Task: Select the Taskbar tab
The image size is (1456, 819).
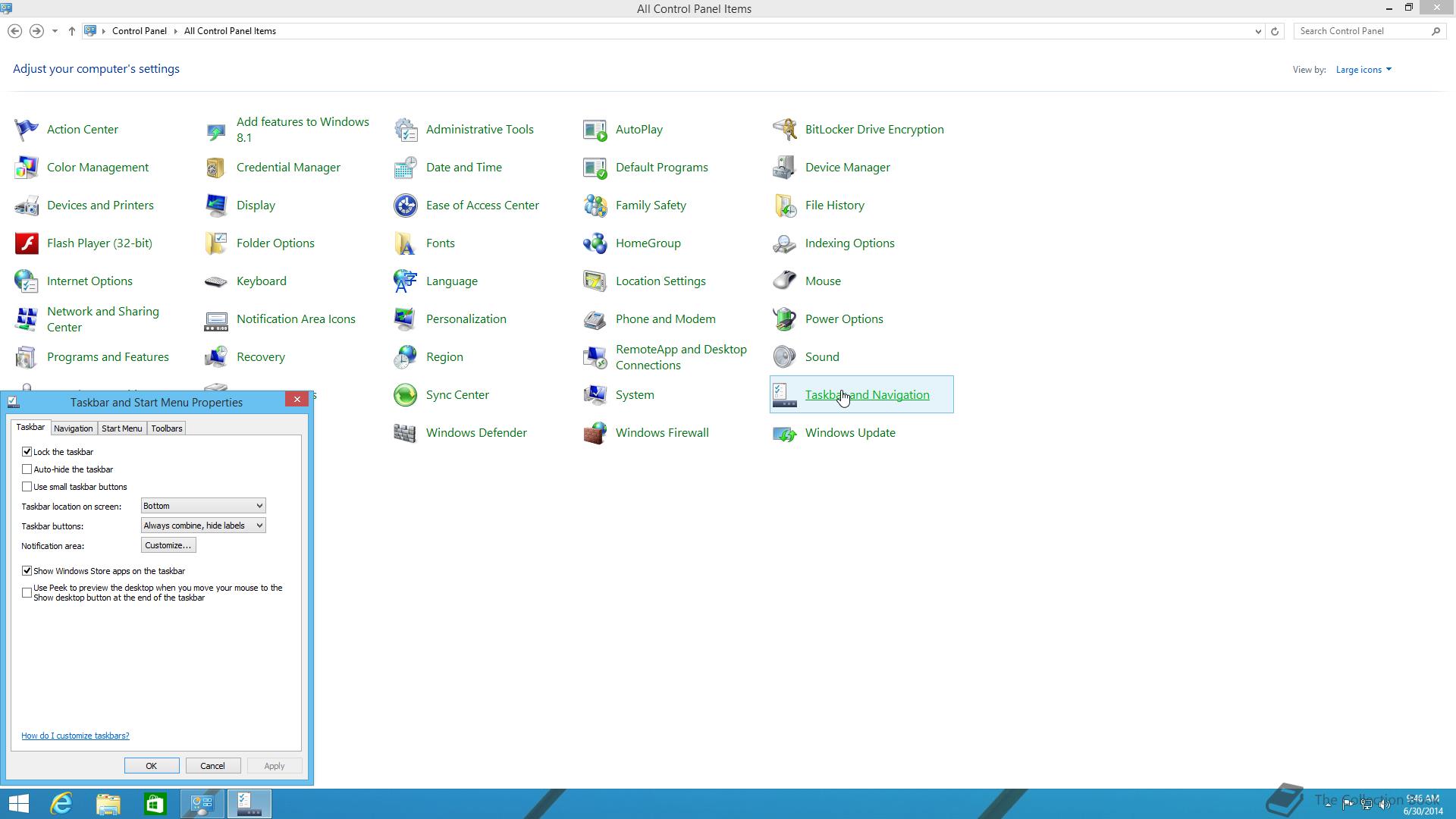Action: pyautogui.click(x=30, y=428)
